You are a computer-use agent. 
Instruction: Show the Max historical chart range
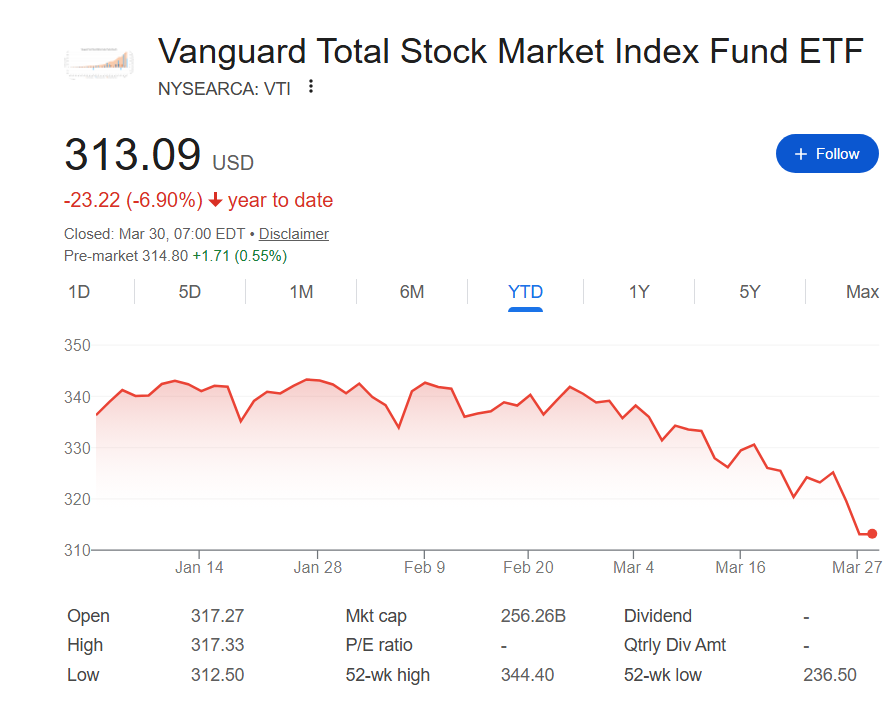pyautogui.click(x=861, y=291)
